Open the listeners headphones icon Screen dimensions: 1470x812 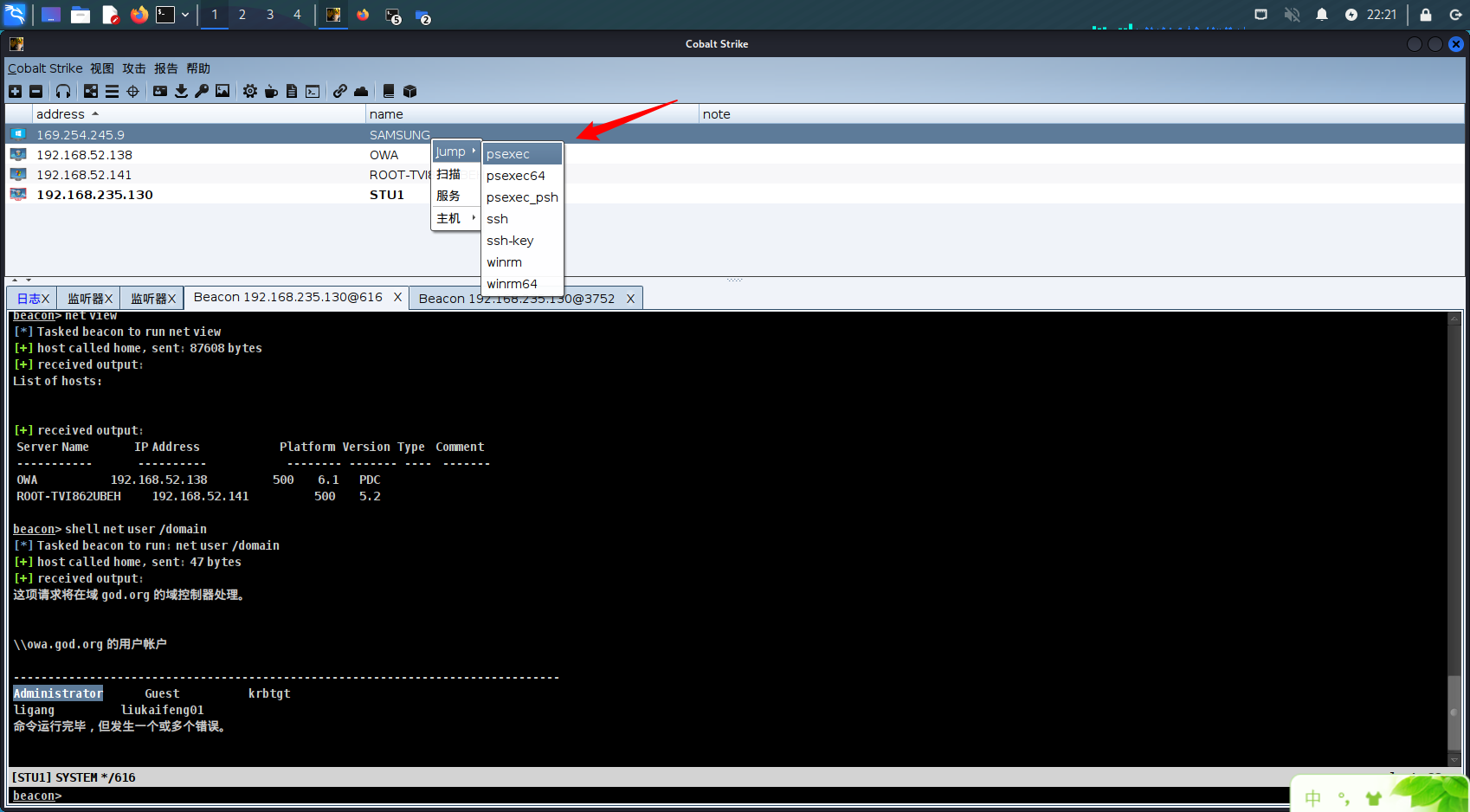pos(63,91)
